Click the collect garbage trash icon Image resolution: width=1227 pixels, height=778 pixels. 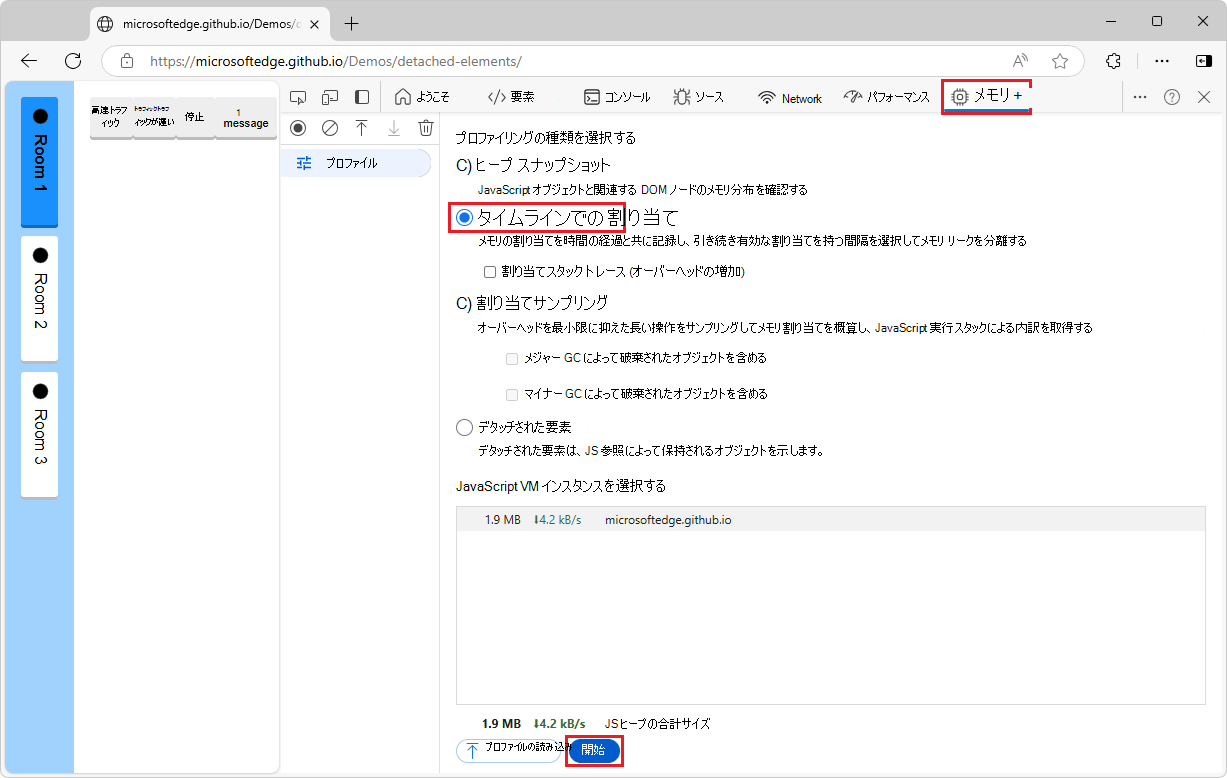point(426,128)
